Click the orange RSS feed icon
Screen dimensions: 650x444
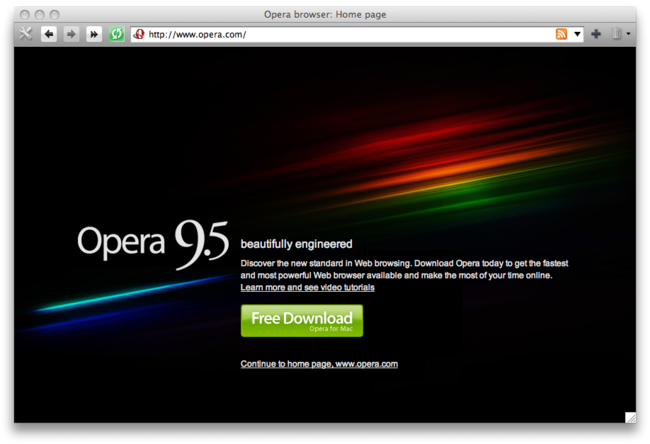(561, 34)
